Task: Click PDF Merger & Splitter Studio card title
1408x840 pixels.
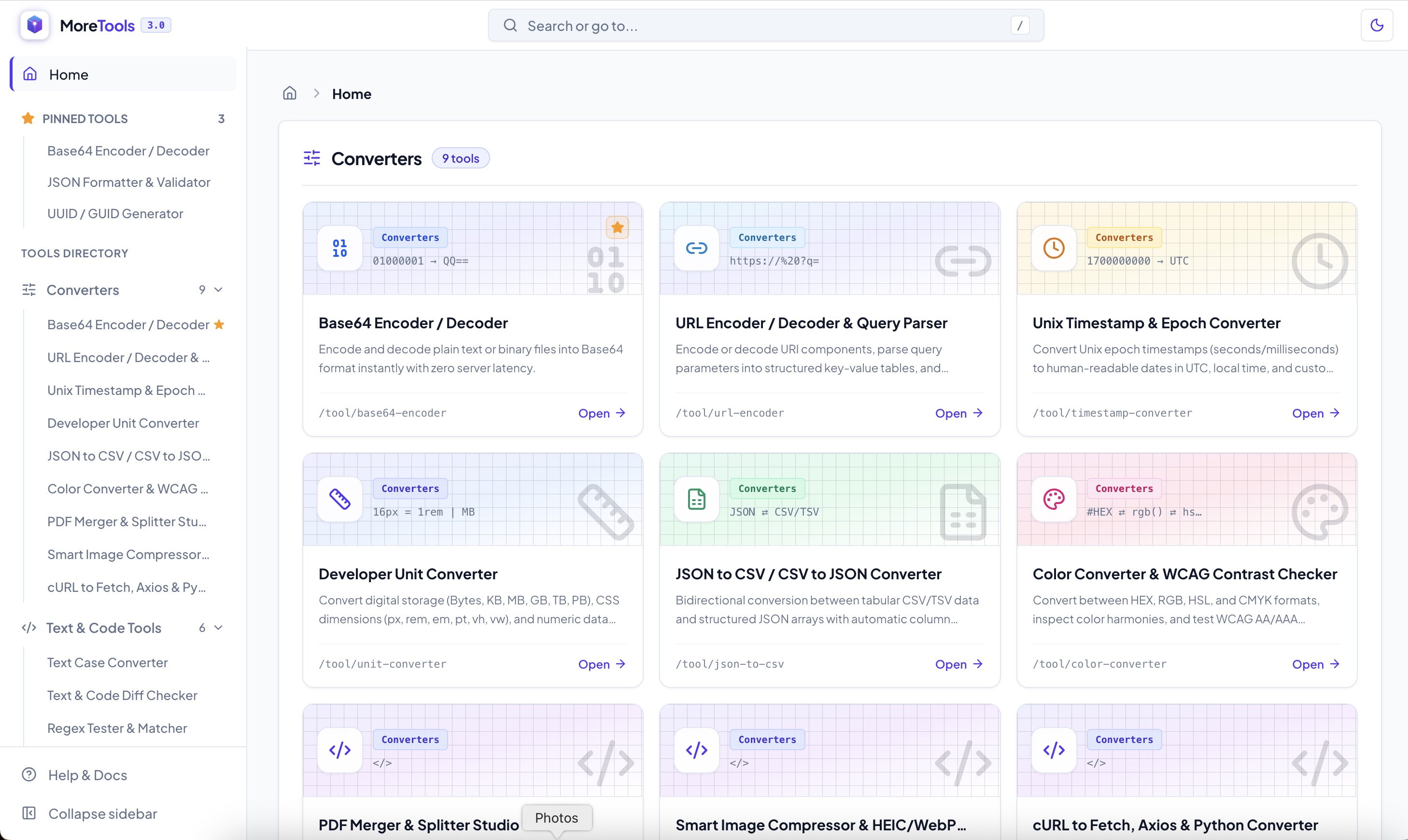Action: click(x=418, y=825)
